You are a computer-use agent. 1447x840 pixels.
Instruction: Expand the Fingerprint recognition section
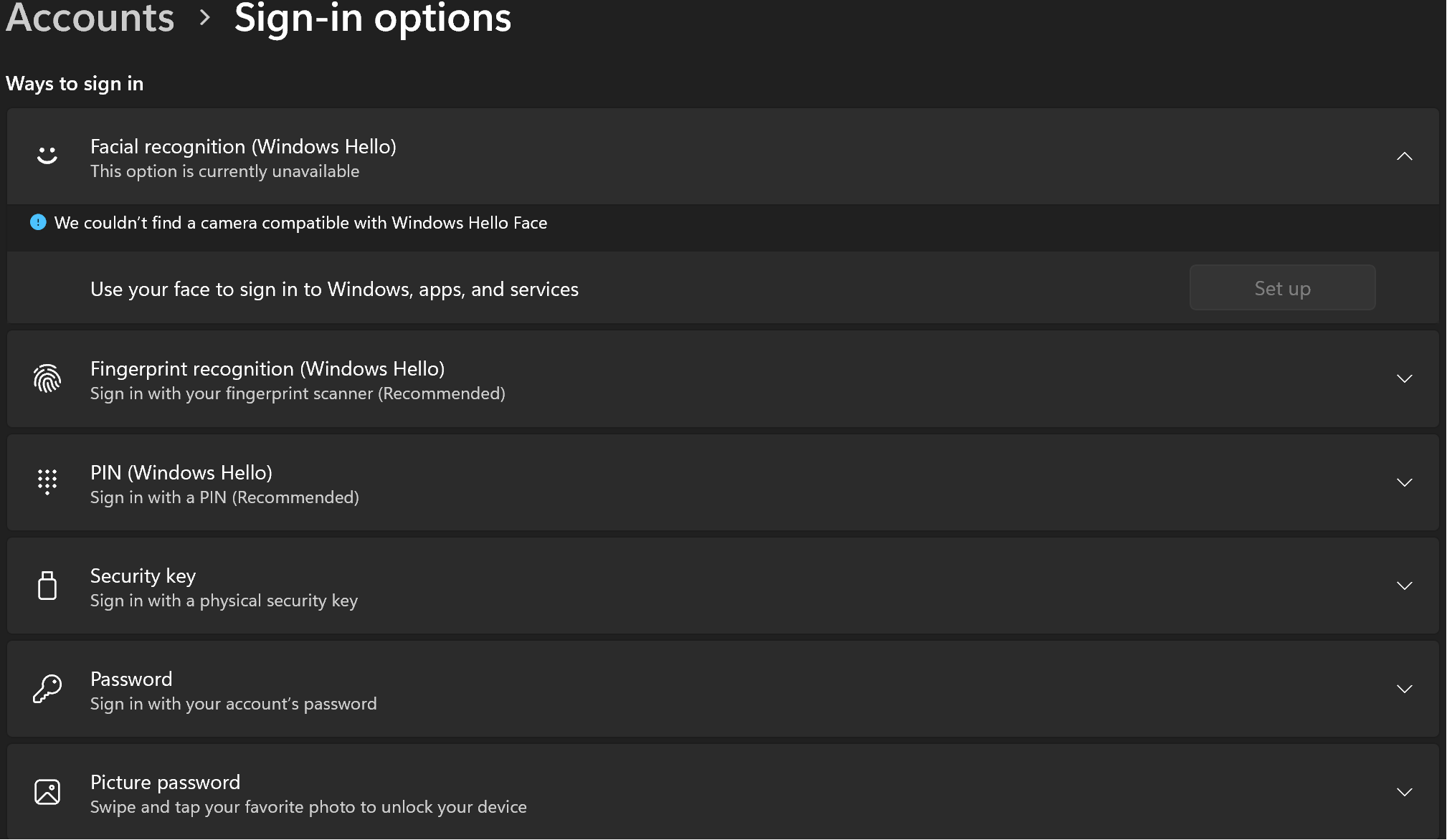click(x=1405, y=379)
